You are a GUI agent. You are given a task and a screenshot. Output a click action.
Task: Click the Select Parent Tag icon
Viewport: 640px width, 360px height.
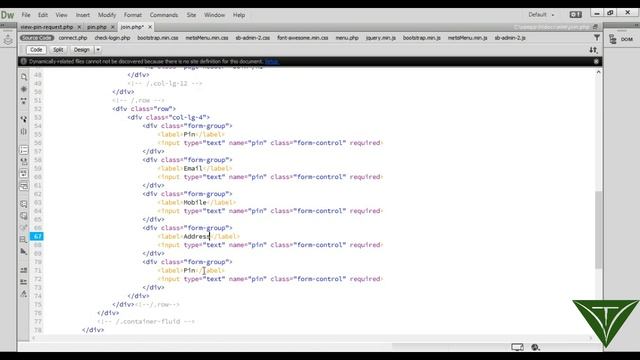click(x=24, y=119)
